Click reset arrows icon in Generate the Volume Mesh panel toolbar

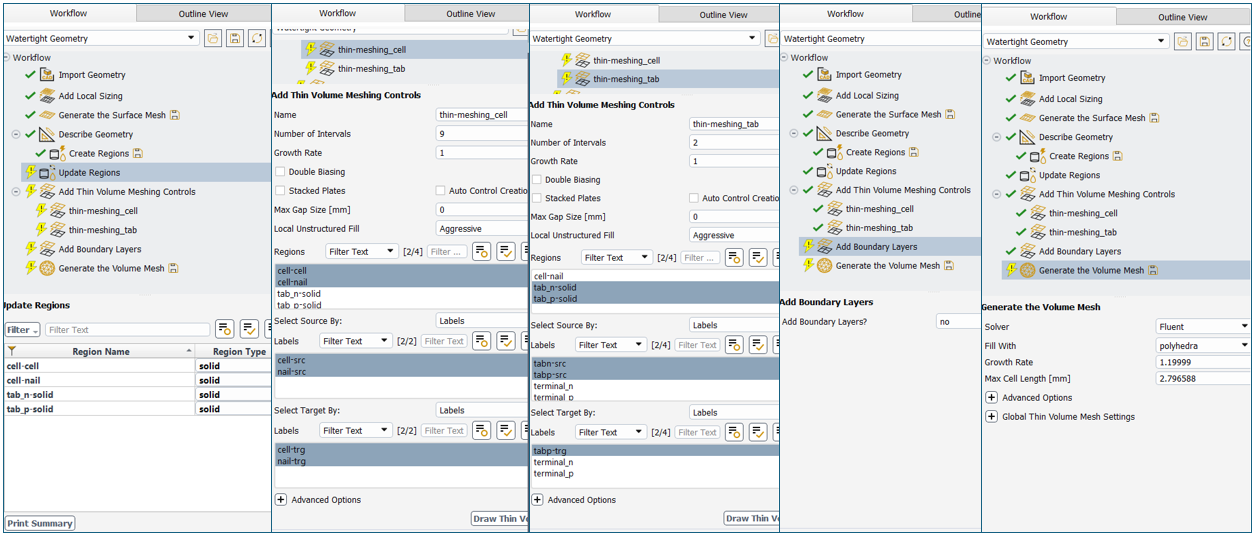(1227, 41)
